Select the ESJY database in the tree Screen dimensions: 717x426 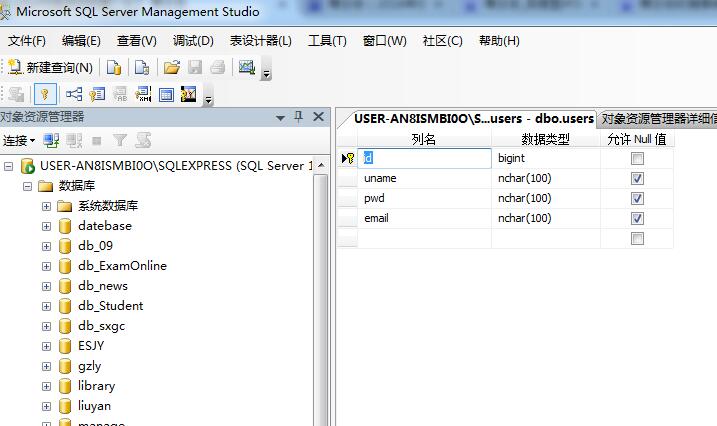[x=91, y=346]
